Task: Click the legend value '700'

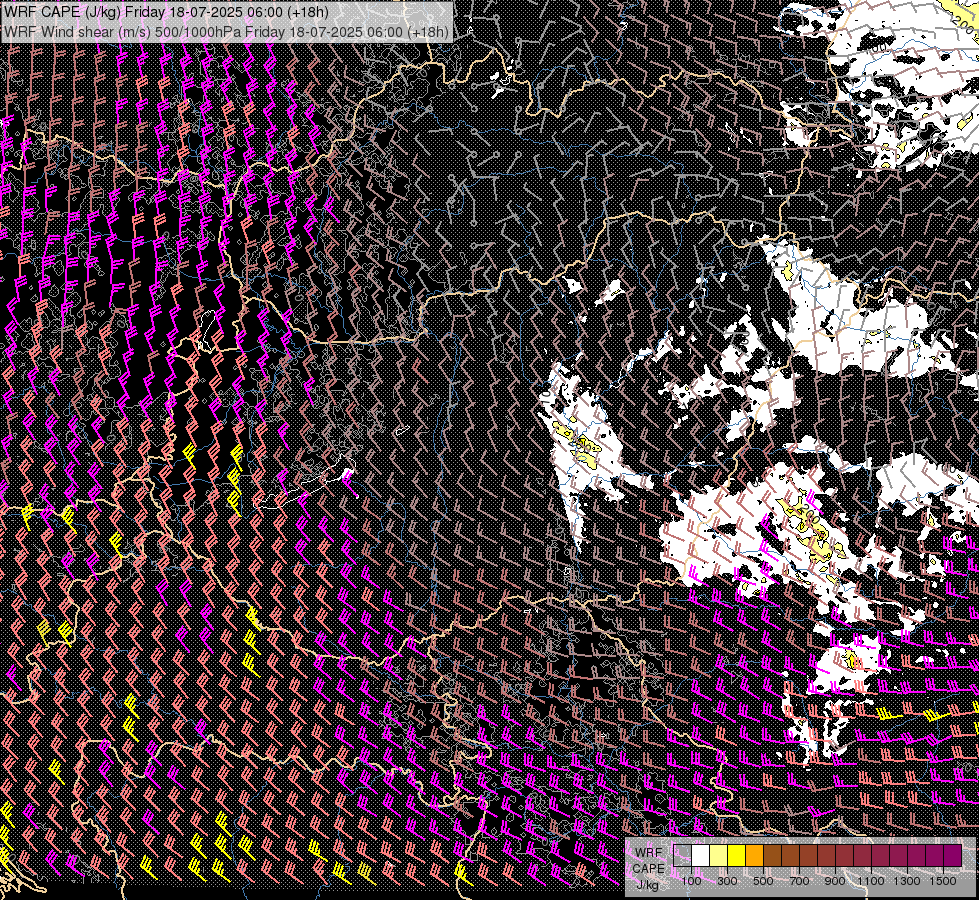Action: tap(799, 881)
